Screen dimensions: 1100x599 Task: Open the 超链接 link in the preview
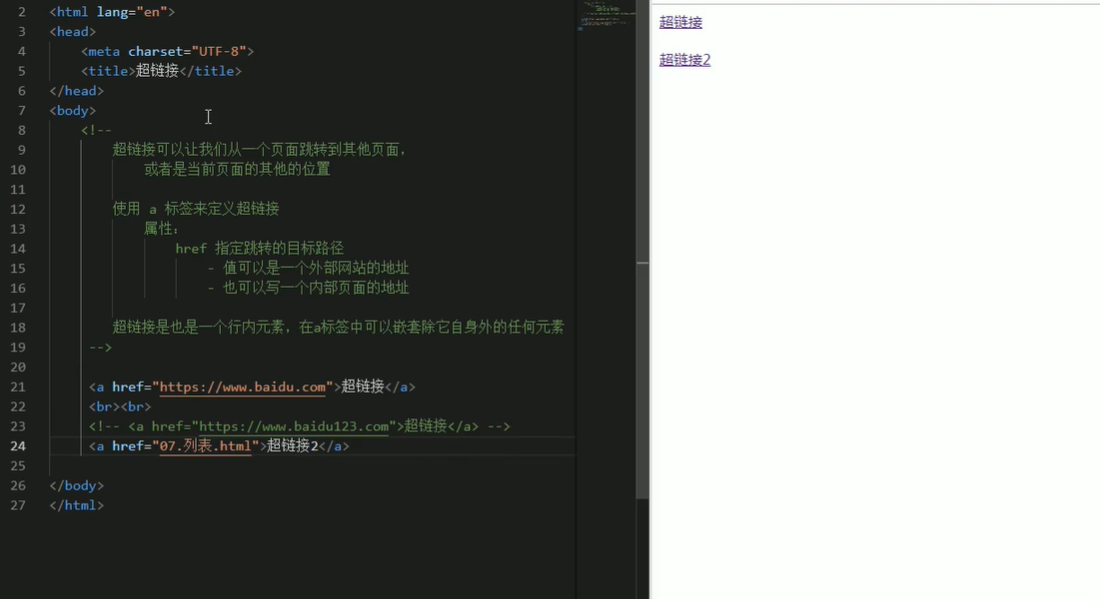point(680,22)
